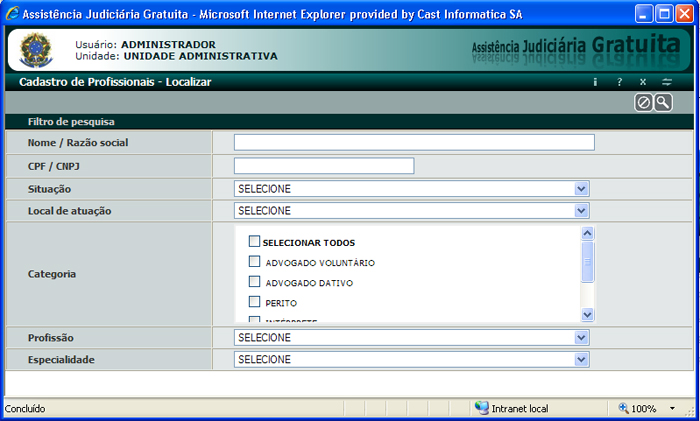Open the Profissão dropdown list
Viewport: 700px width, 421px height.
tap(582, 338)
